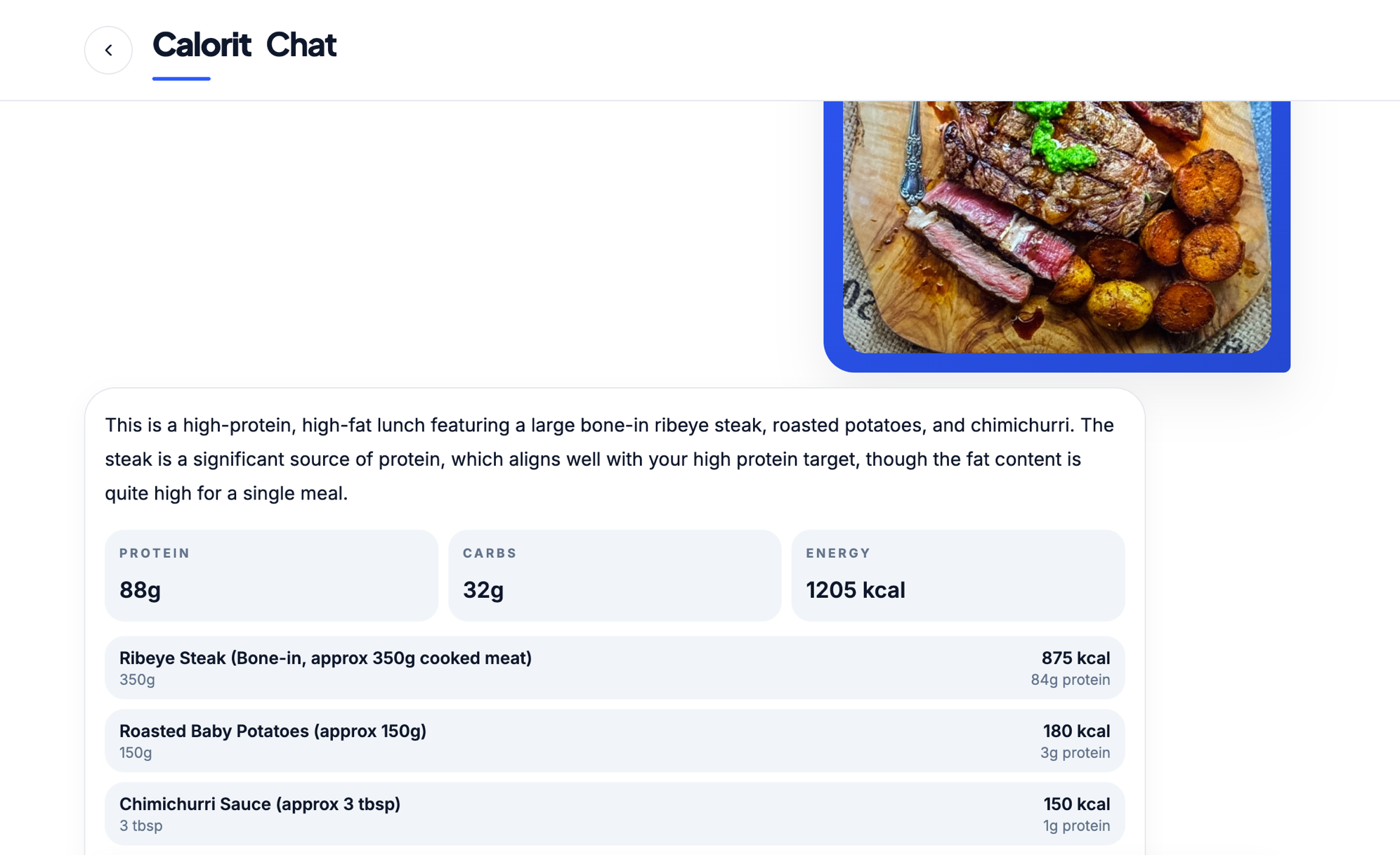Click the back chevron button
The image size is (1400, 855).
(x=108, y=50)
